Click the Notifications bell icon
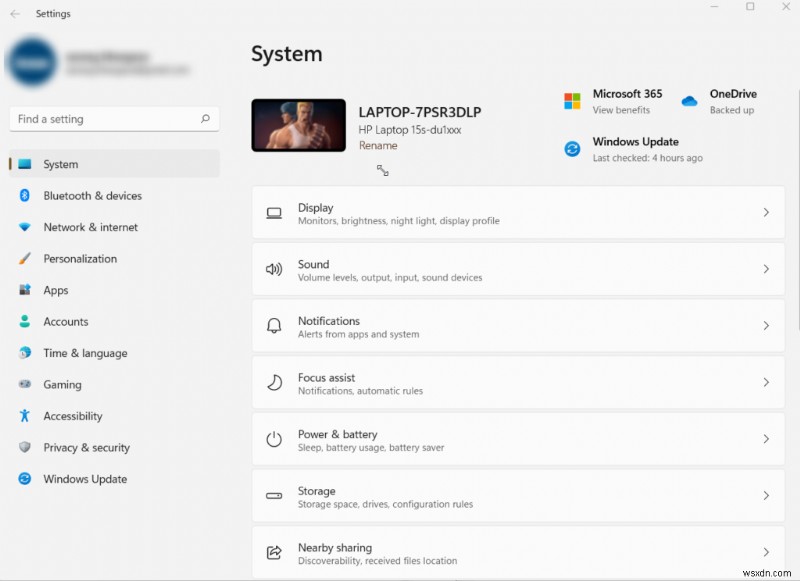The height and width of the screenshot is (581, 800). pos(273,326)
